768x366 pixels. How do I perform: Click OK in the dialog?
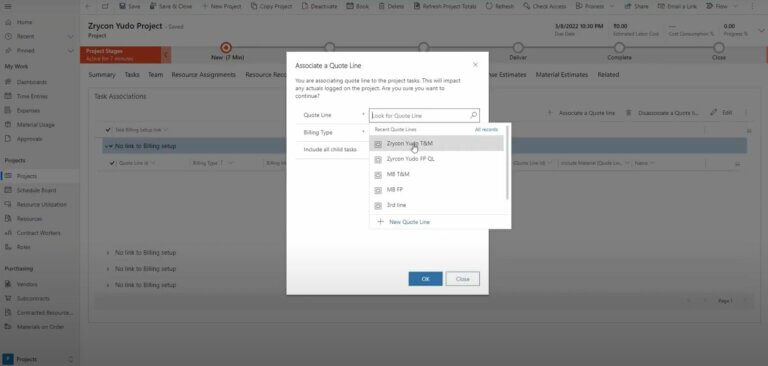coord(425,279)
